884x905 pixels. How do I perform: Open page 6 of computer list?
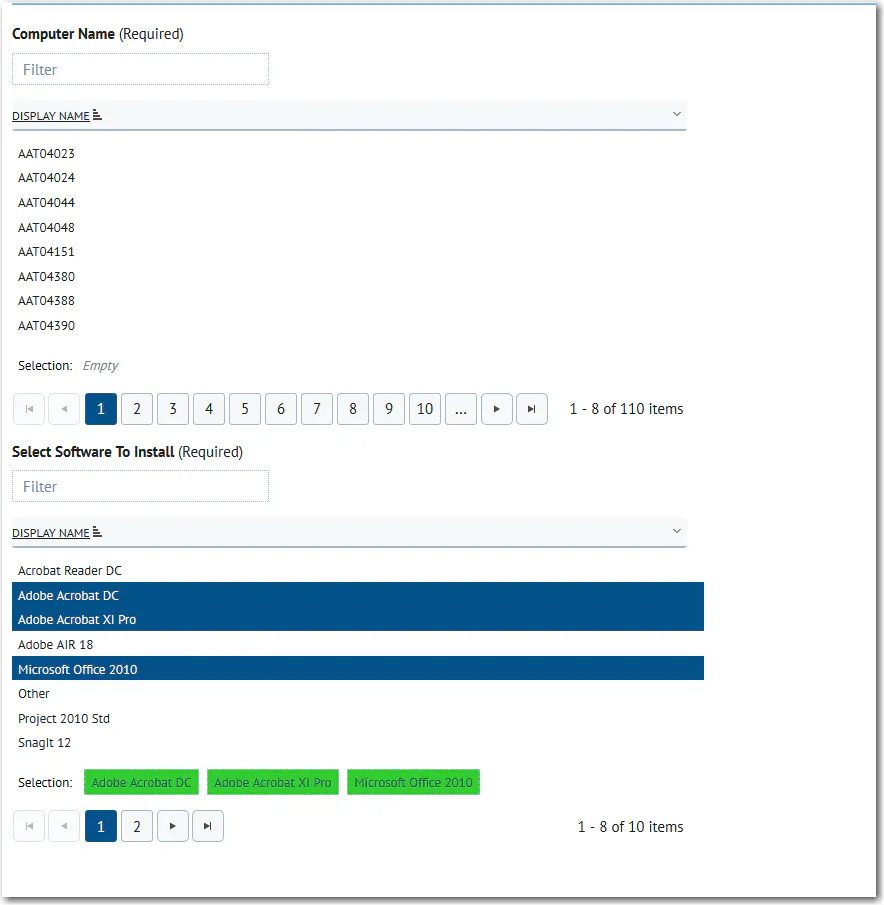pyautogui.click(x=281, y=409)
